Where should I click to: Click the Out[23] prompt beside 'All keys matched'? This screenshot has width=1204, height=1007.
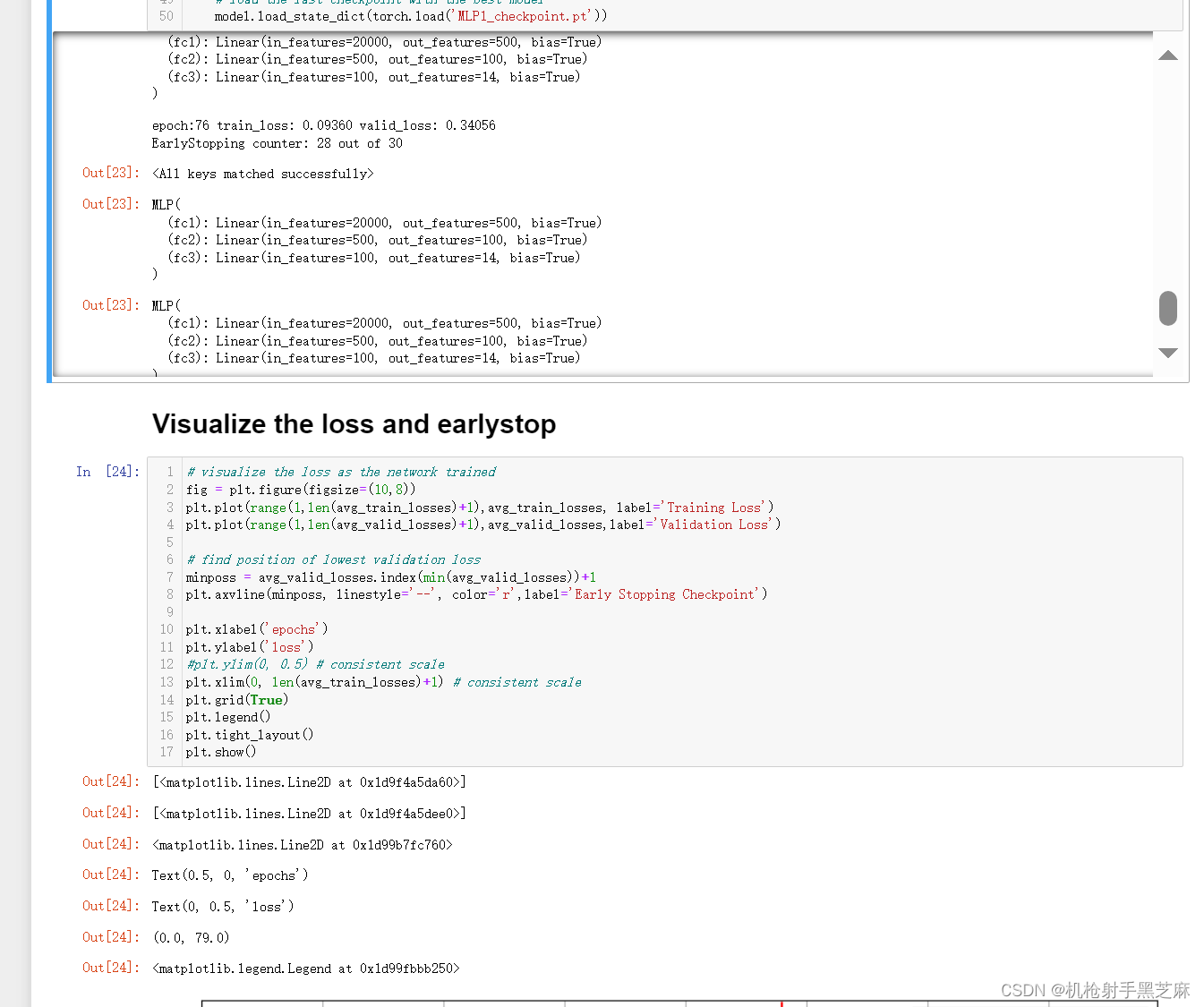pyautogui.click(x=111, y=173)
